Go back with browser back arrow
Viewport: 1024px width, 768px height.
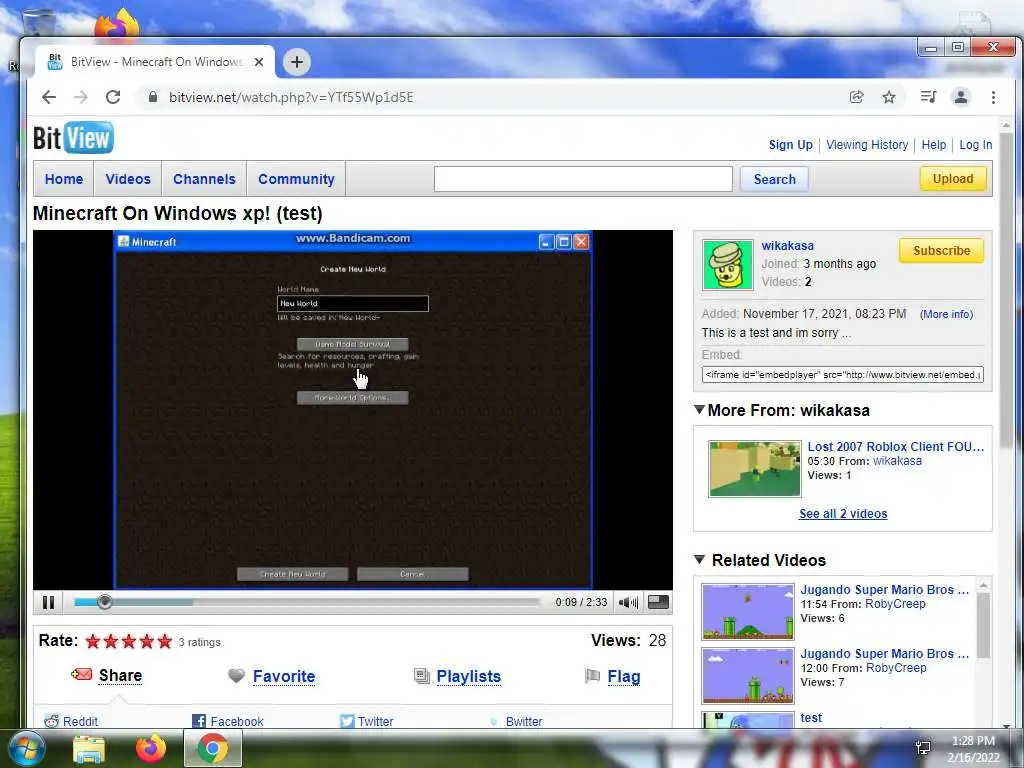click(x=49, y=97)
